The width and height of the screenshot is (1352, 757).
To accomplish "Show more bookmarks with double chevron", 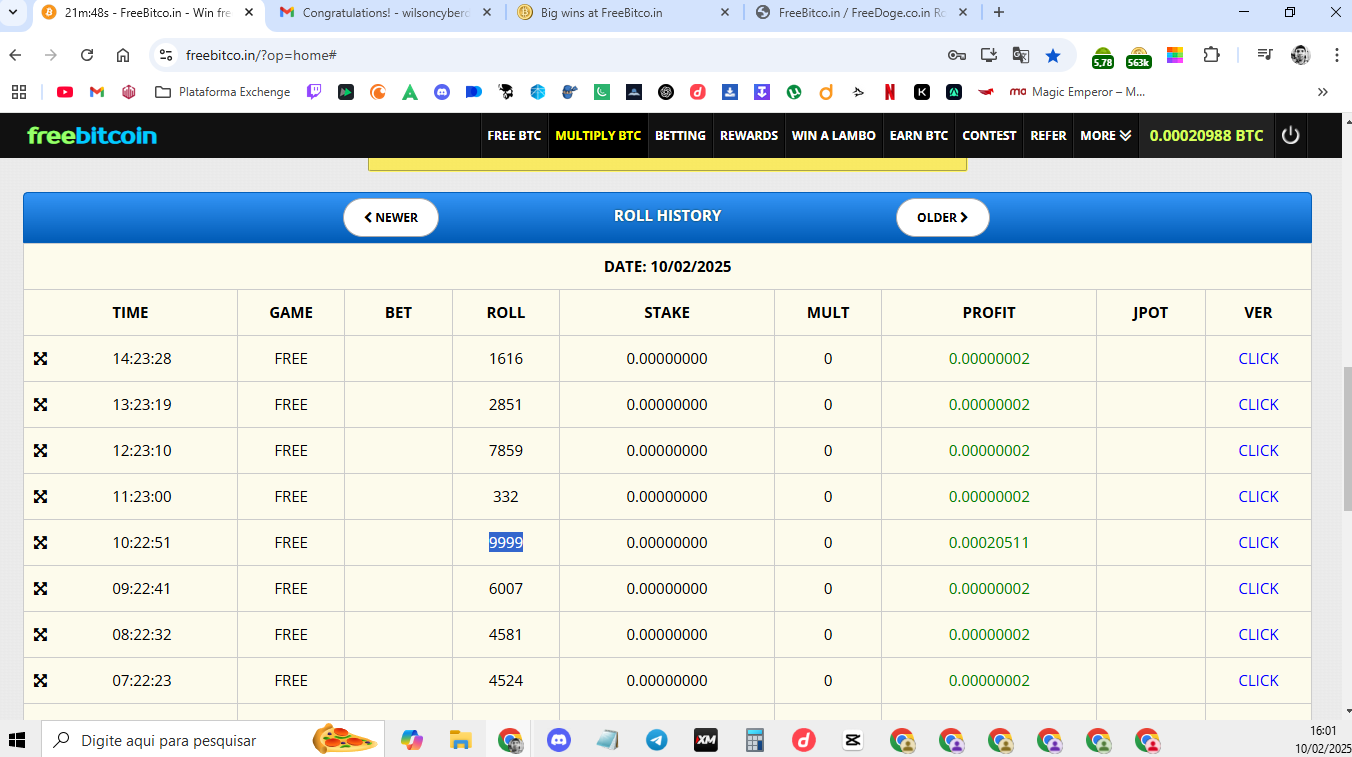I will click(1323, 92).
